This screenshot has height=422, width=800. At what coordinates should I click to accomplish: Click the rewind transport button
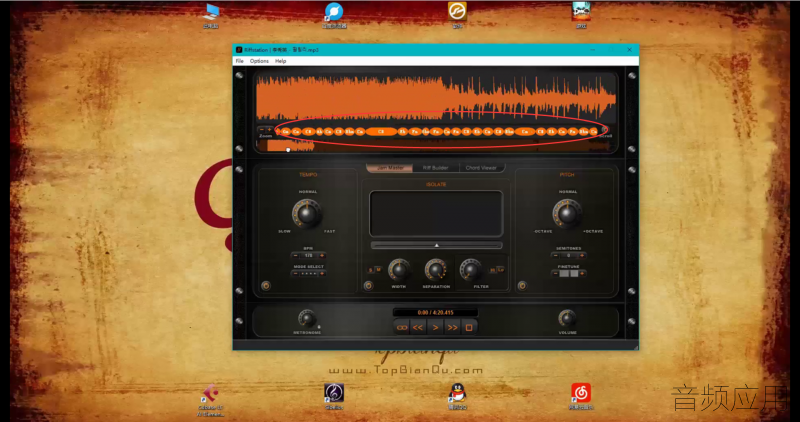pyautogui.click(x=418, y=328)
